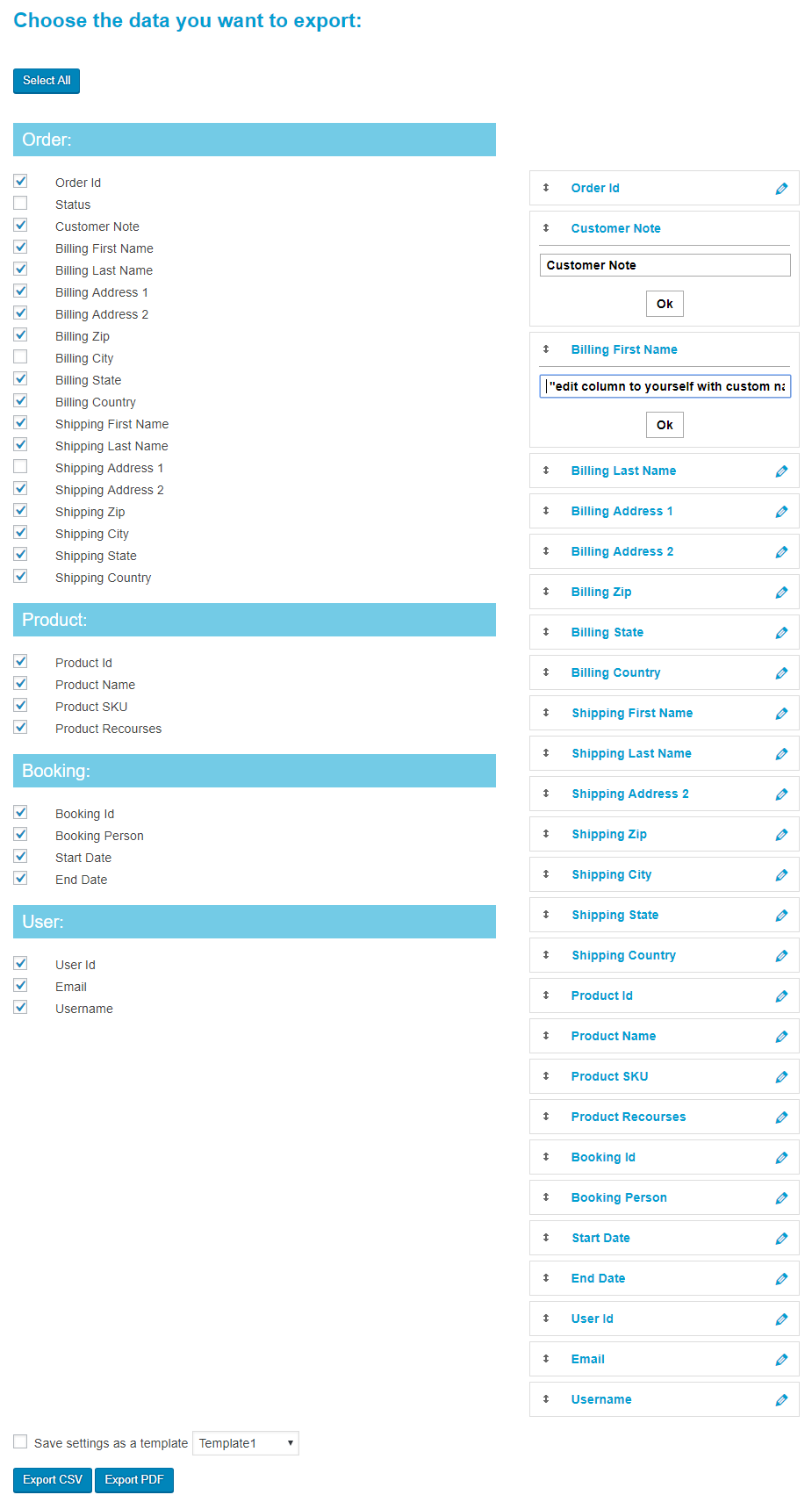Click the drag handle icon for Billing Zip
The image size is (812, 1502).
[x=546, y=592]
